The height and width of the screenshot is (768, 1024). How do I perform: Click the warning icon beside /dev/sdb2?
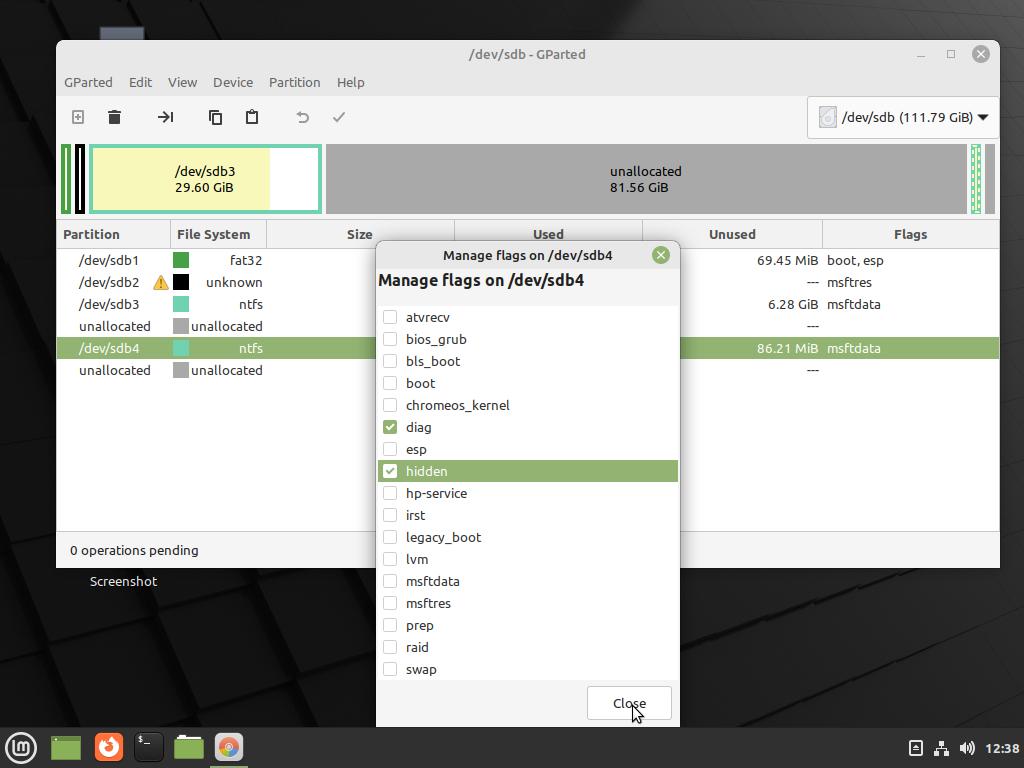tap(160, 283)
